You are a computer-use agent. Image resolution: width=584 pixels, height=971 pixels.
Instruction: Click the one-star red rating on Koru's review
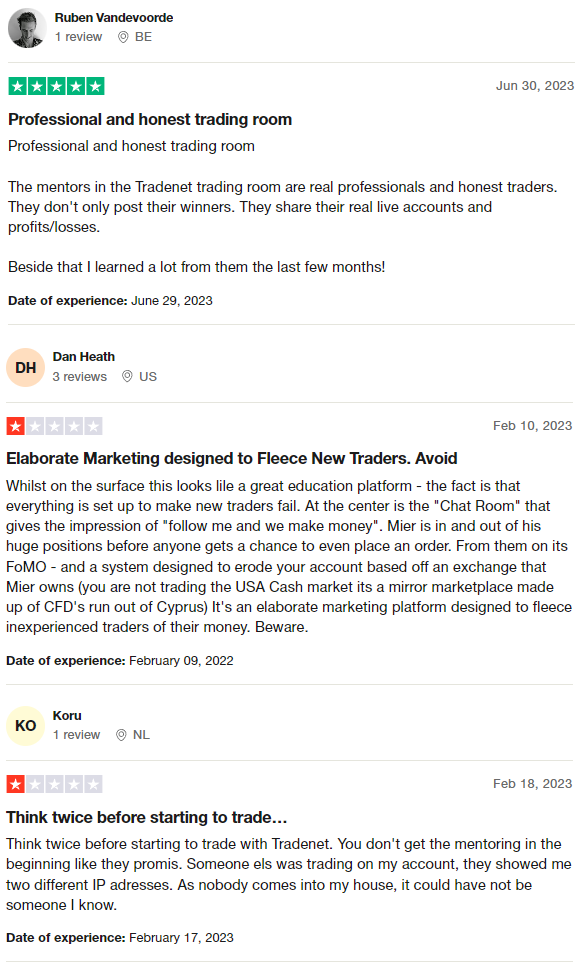(54, 784)
